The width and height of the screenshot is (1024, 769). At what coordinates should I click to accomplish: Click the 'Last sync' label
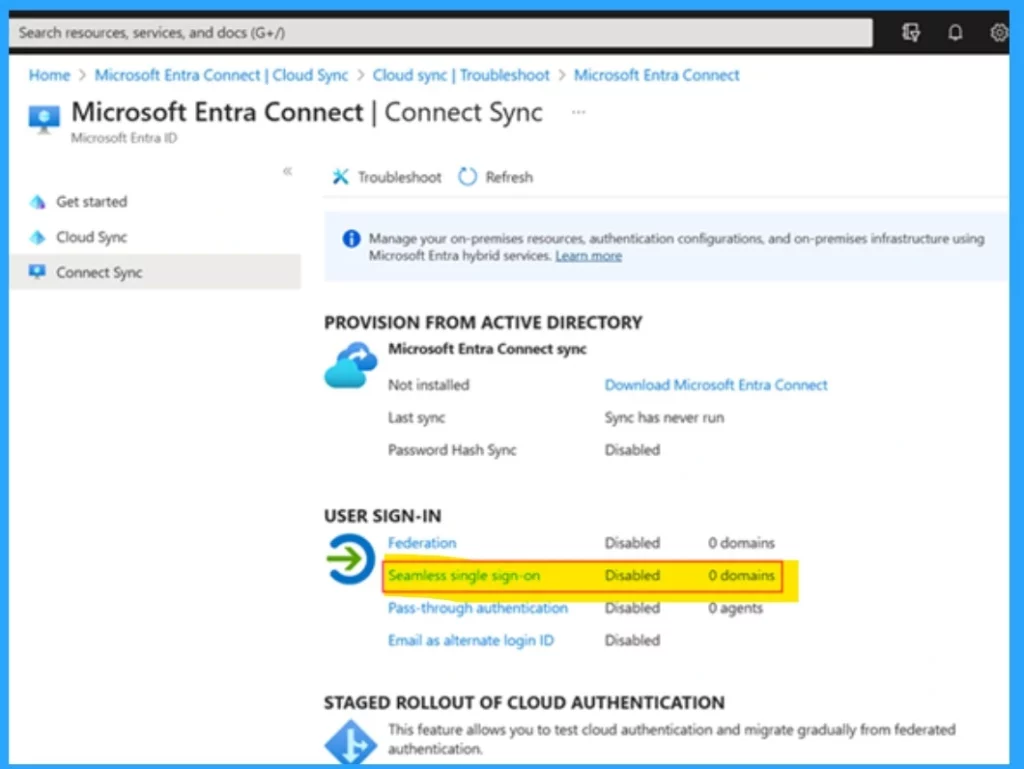point(416,418)
